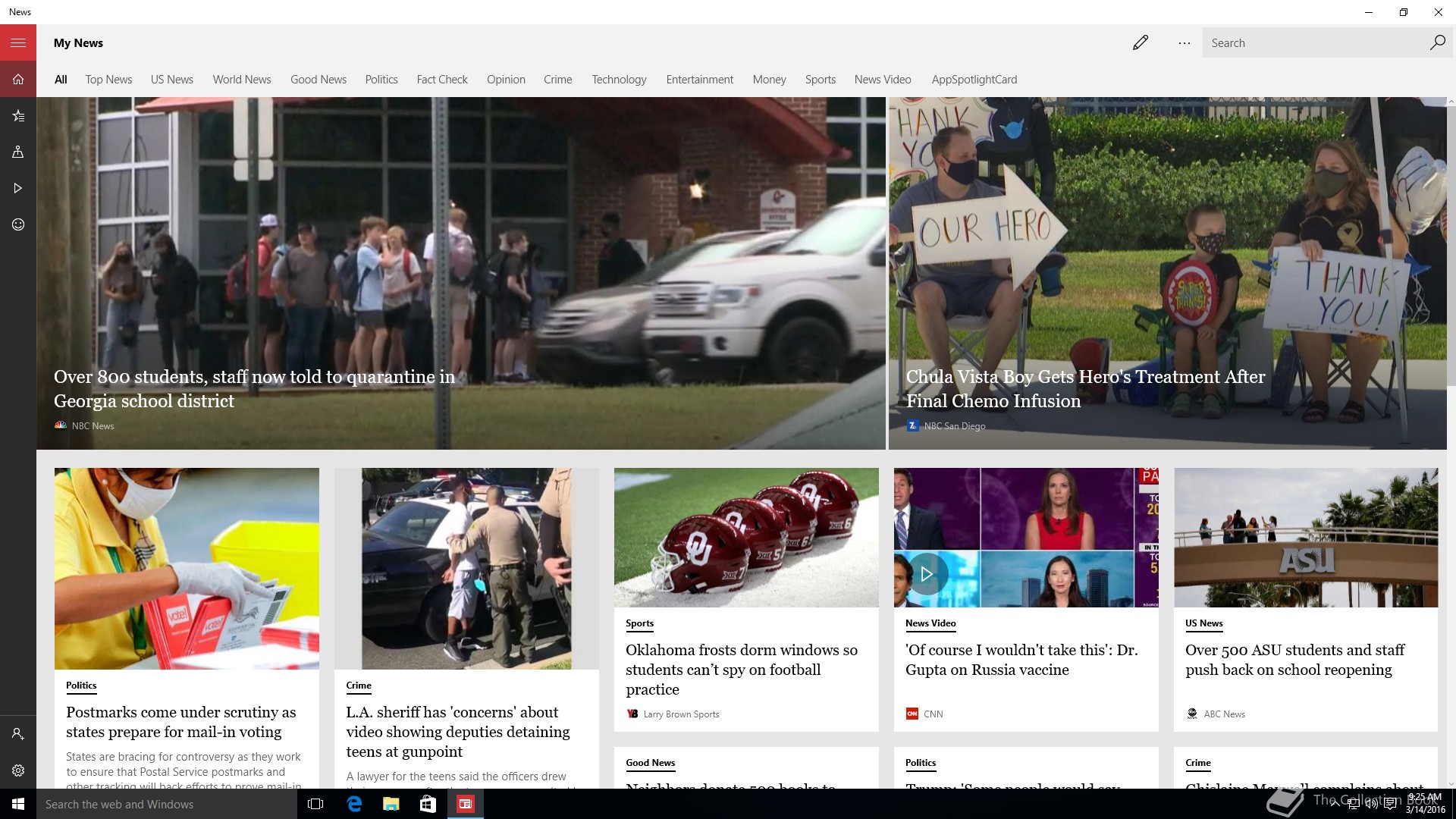Play the CNN news video thumbnail
Screen dimensions: 1456x819
pos(926,575)
